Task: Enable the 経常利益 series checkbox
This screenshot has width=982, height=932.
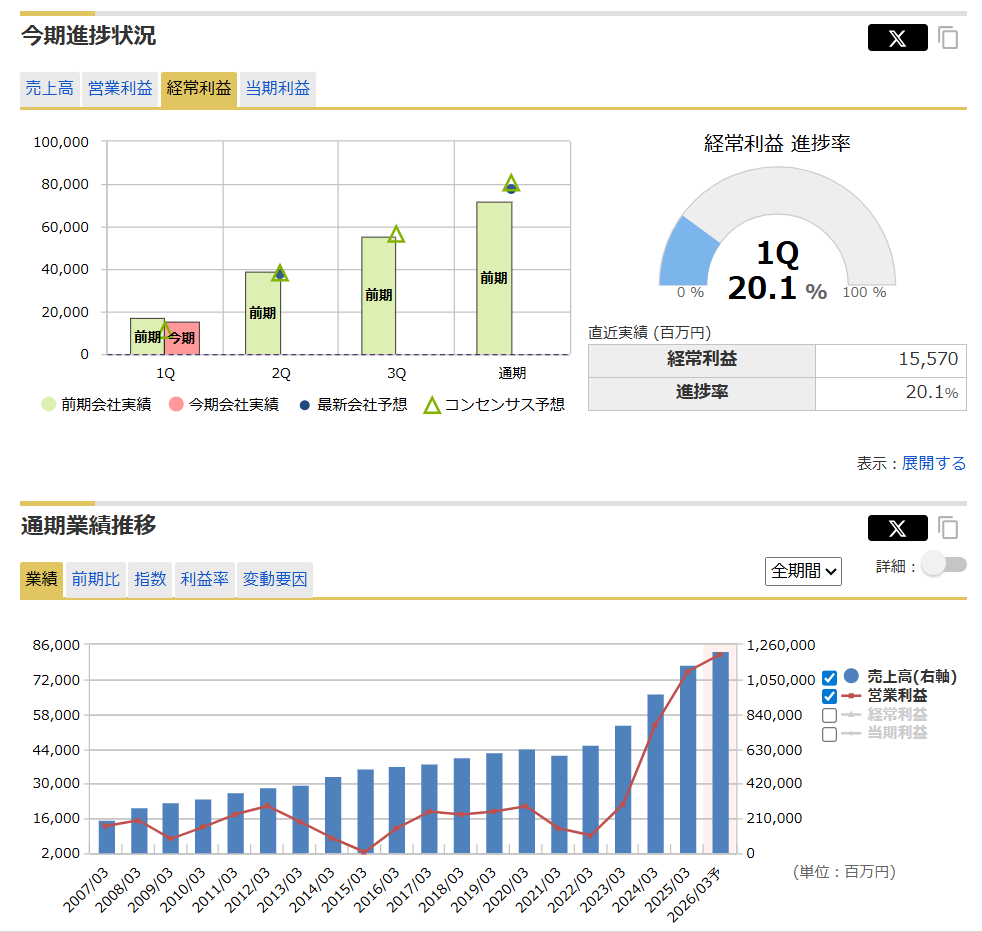Action: coord(829,715)
